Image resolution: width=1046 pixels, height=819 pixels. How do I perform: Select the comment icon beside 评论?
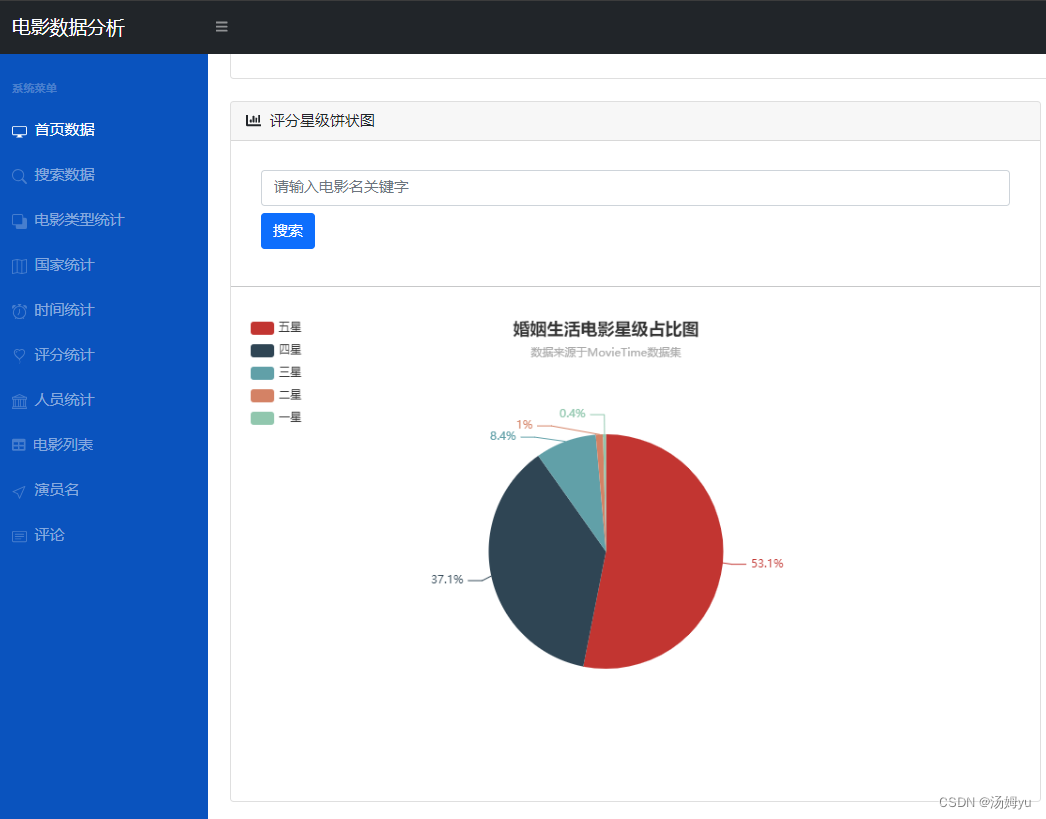click(18, 535)
